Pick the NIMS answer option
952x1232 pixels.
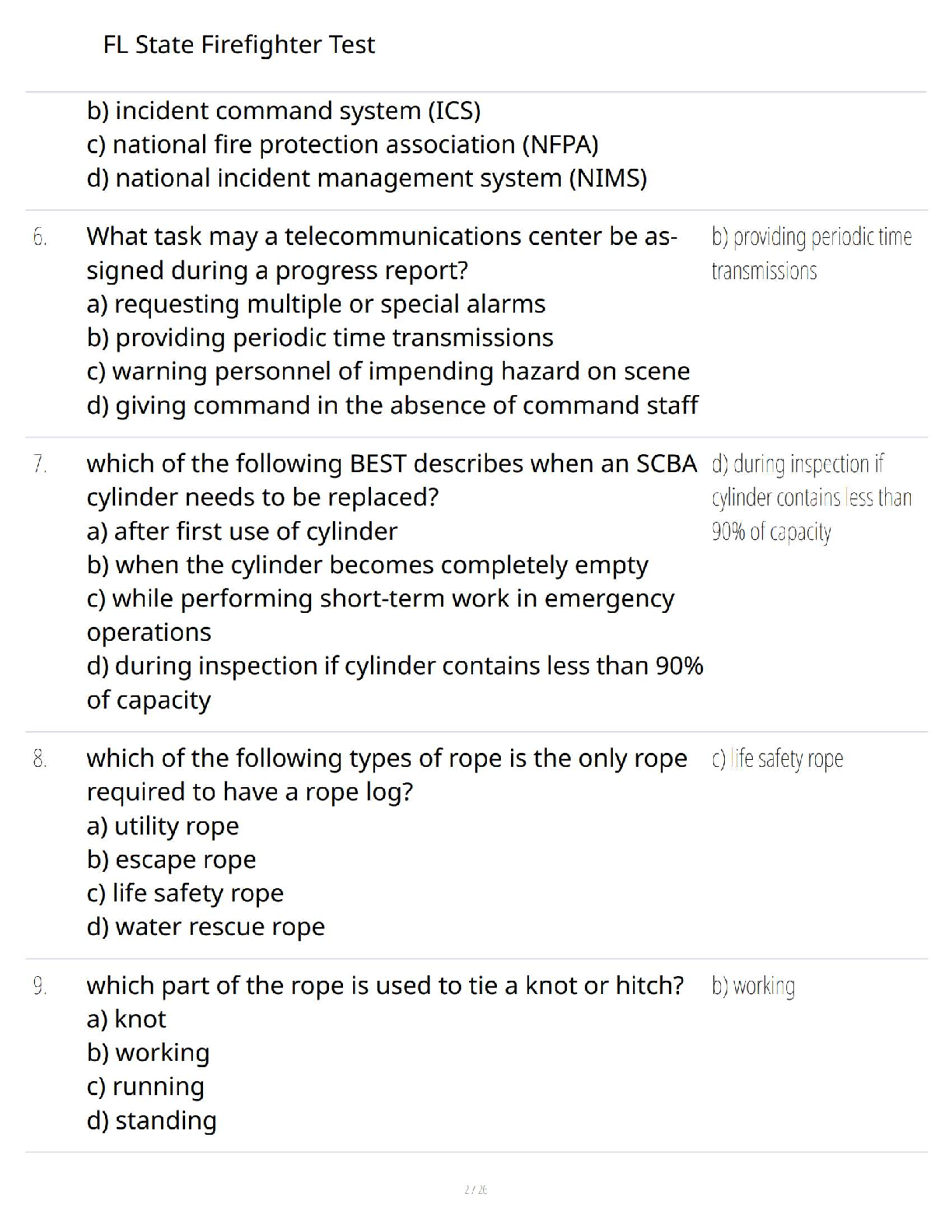click(x=366, y=179)
